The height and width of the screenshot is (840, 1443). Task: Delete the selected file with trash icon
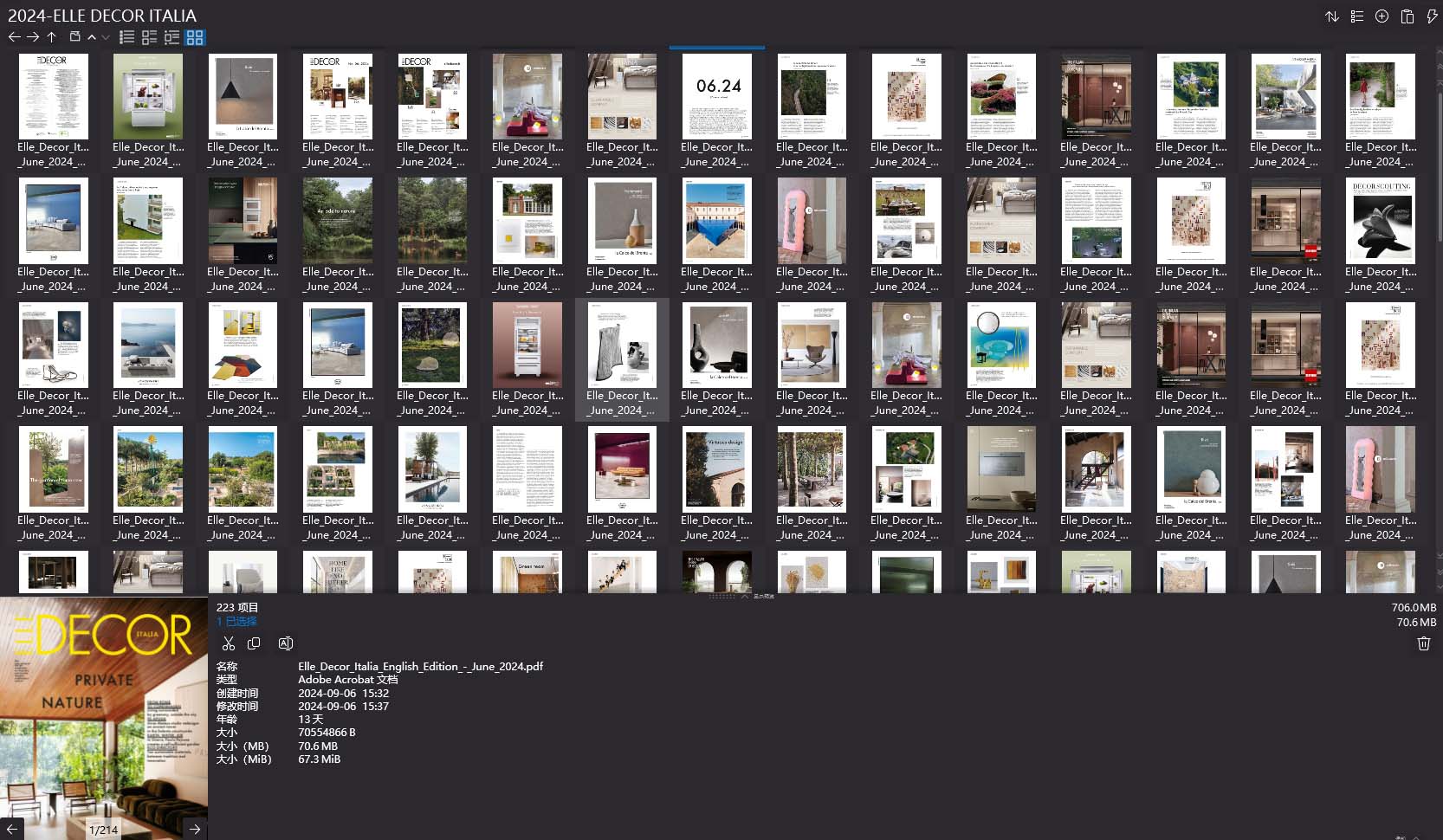point(1423,643)
